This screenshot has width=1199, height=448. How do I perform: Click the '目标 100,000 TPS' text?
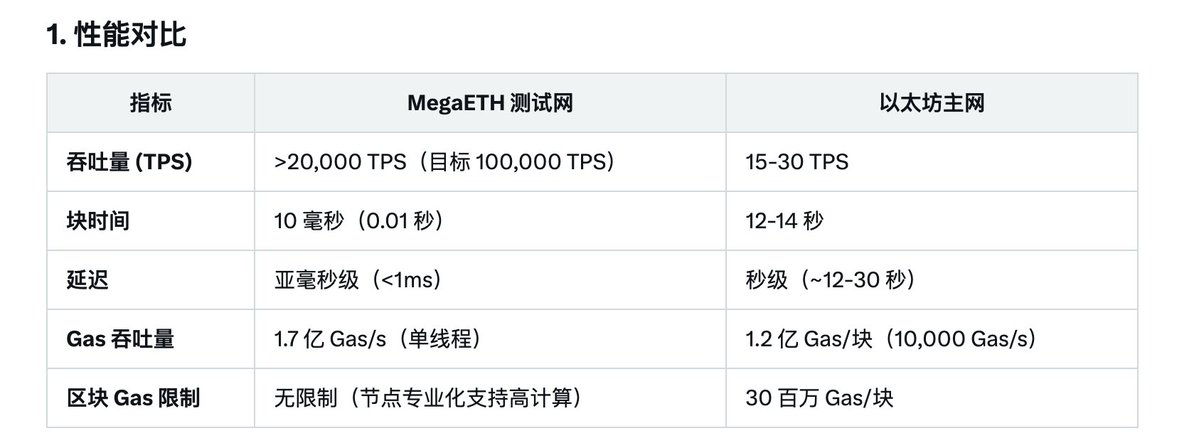click(x=516, y=162)
